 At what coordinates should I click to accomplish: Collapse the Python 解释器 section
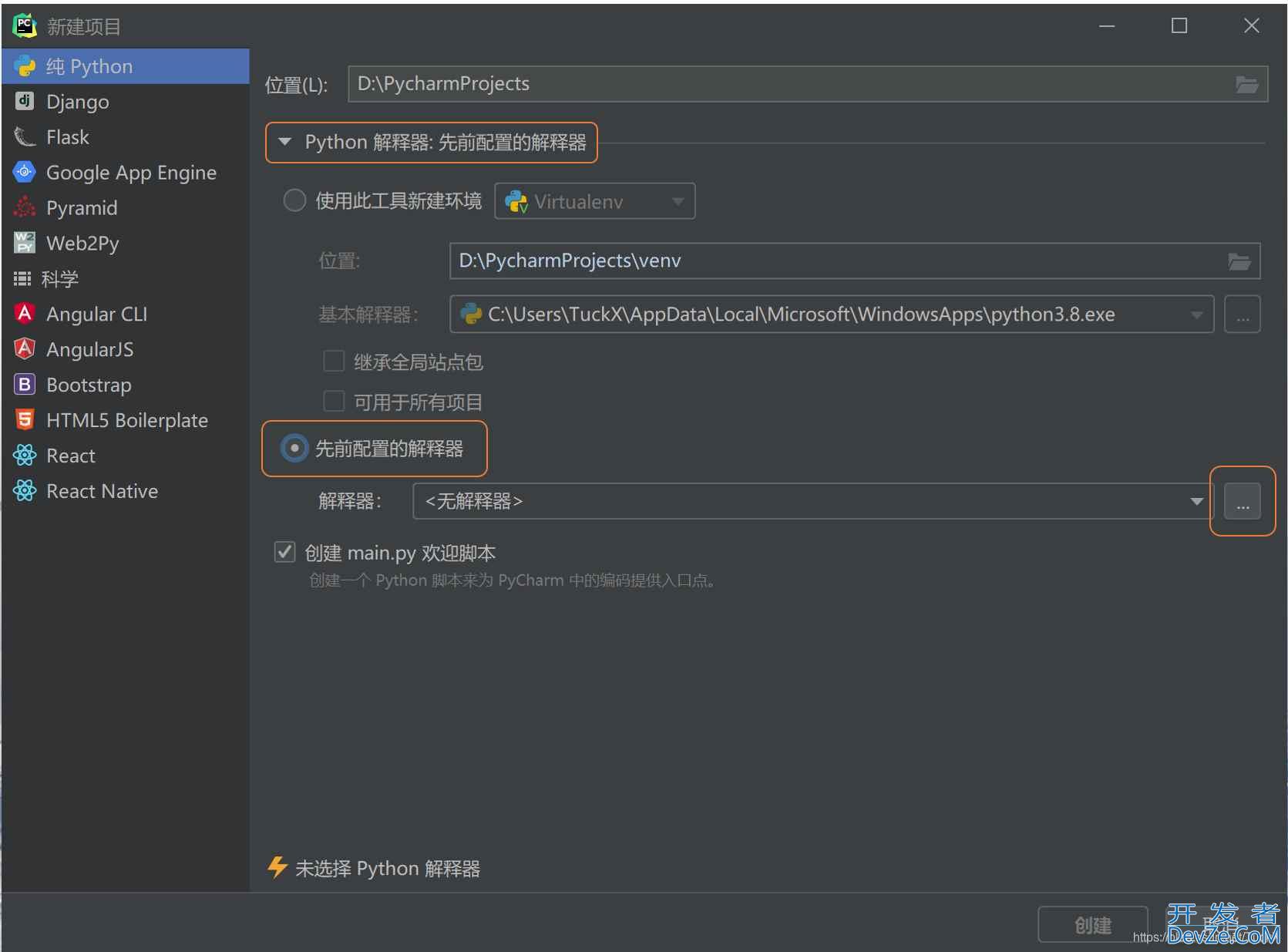point(284,142)
